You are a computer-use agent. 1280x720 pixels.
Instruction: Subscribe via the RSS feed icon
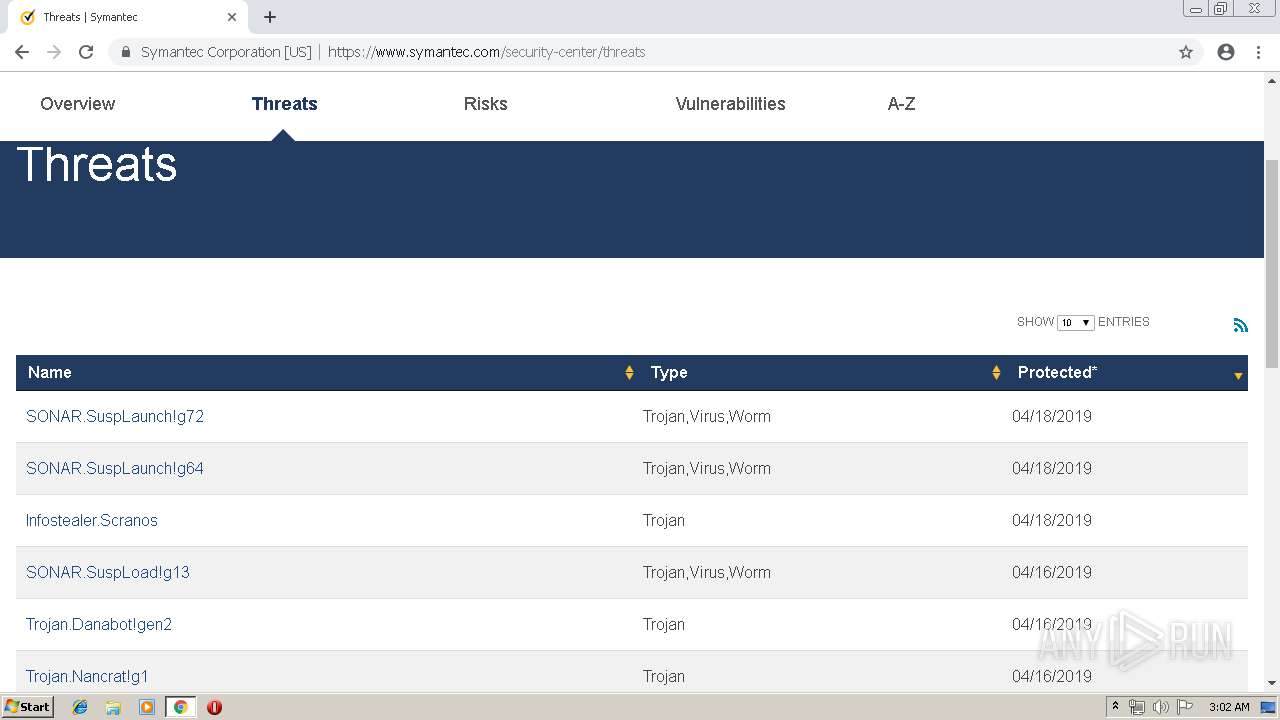(x=1241, y=325)
